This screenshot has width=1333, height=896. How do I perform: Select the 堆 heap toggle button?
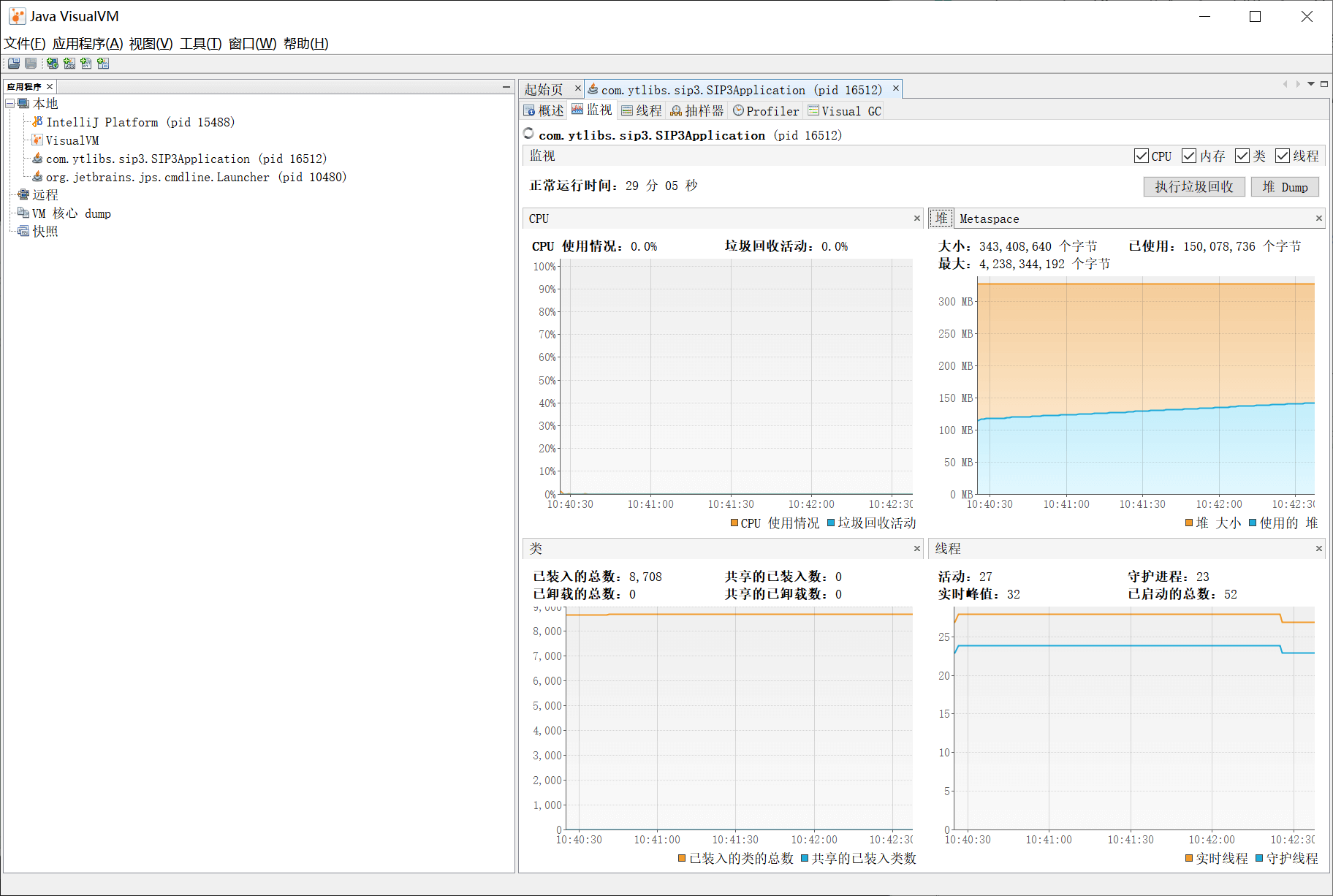click(941, 219)
